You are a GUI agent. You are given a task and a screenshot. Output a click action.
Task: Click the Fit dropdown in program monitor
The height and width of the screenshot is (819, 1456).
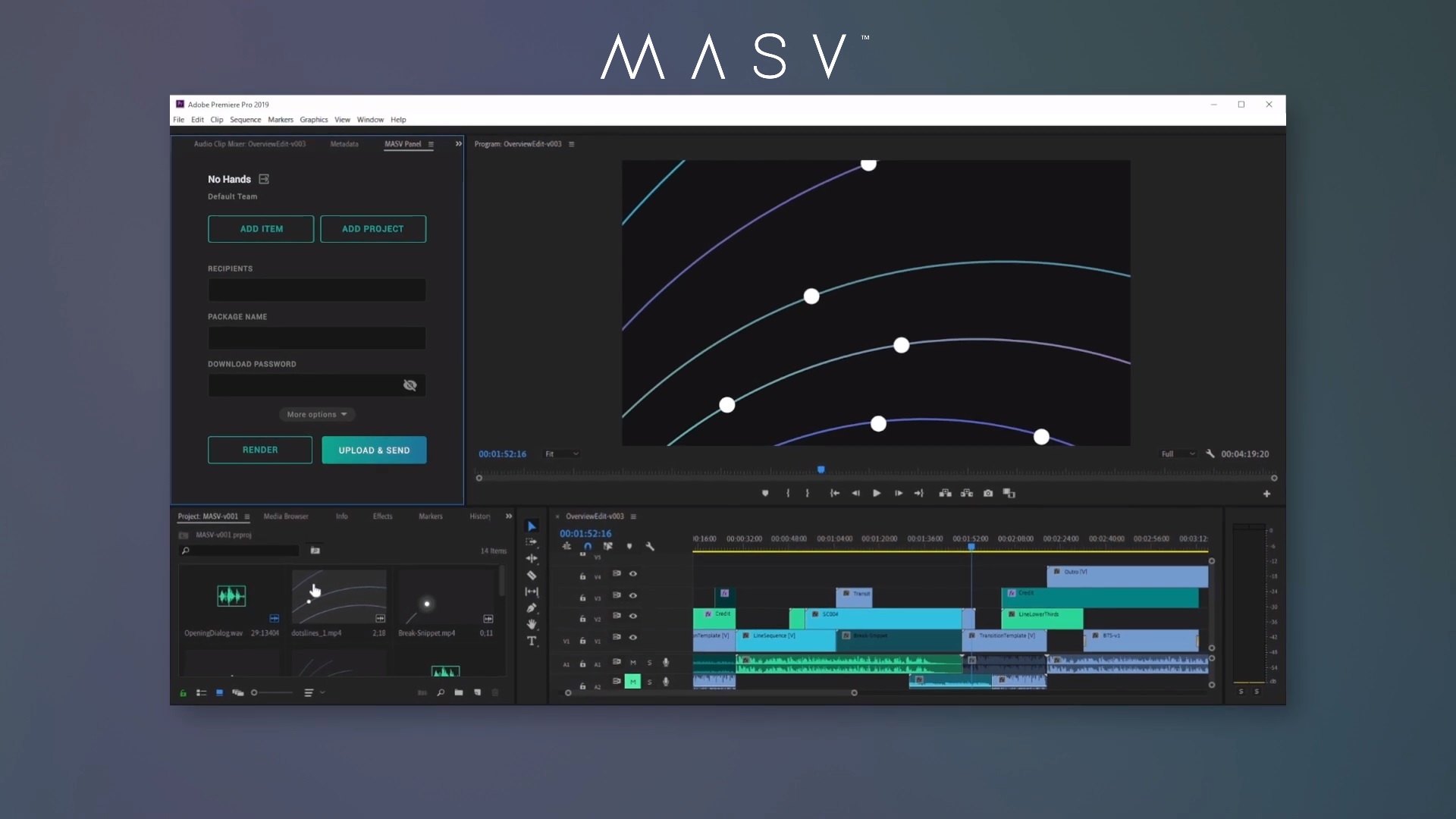(x=560, y=454)
